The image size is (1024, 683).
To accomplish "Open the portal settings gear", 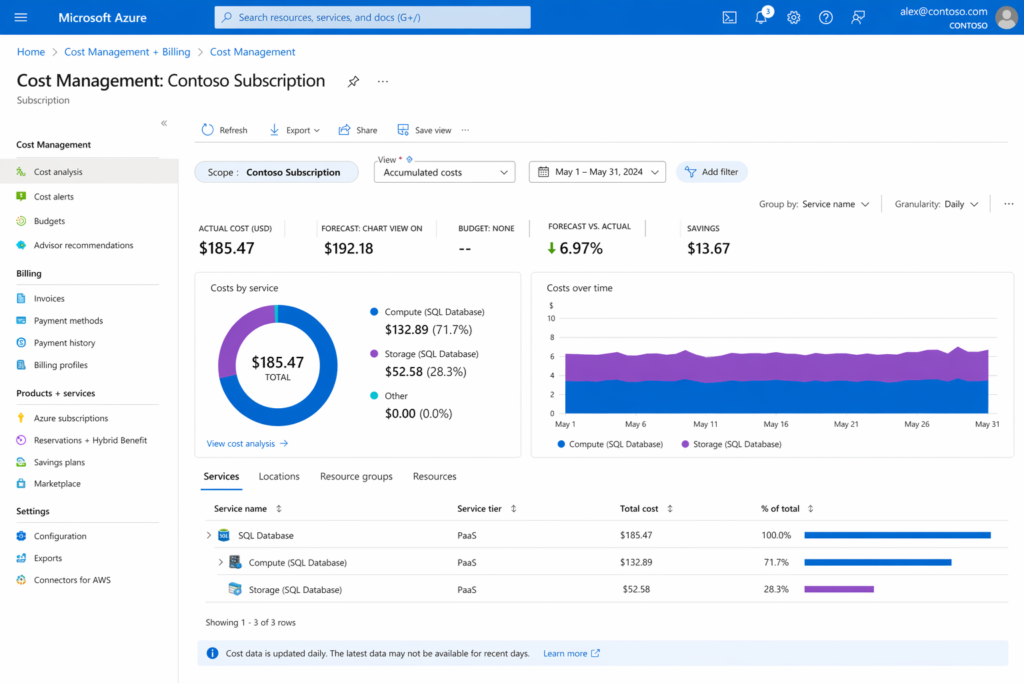I will [793, 17].
